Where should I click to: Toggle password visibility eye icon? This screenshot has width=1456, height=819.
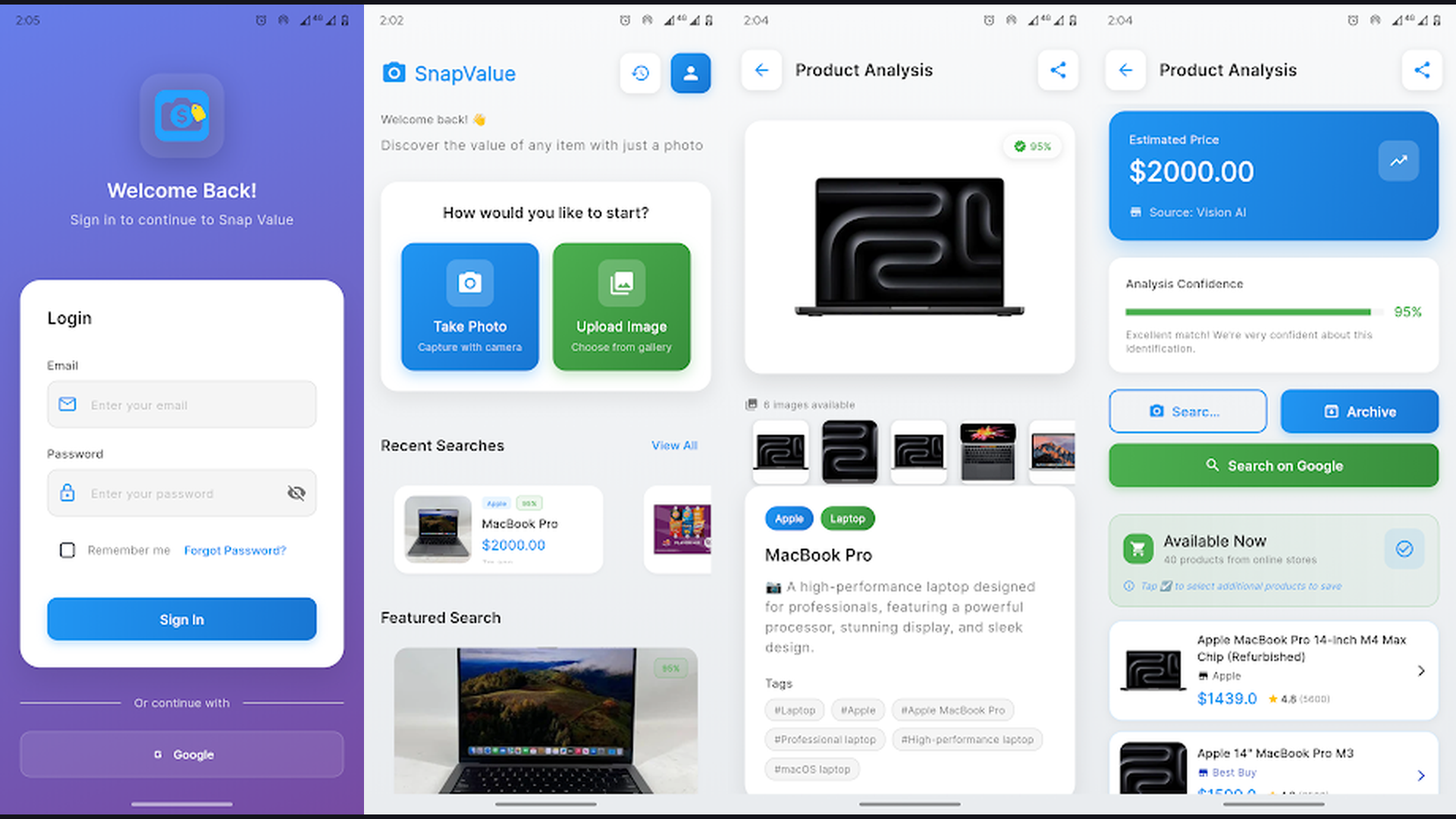click(x=297, y=494)
